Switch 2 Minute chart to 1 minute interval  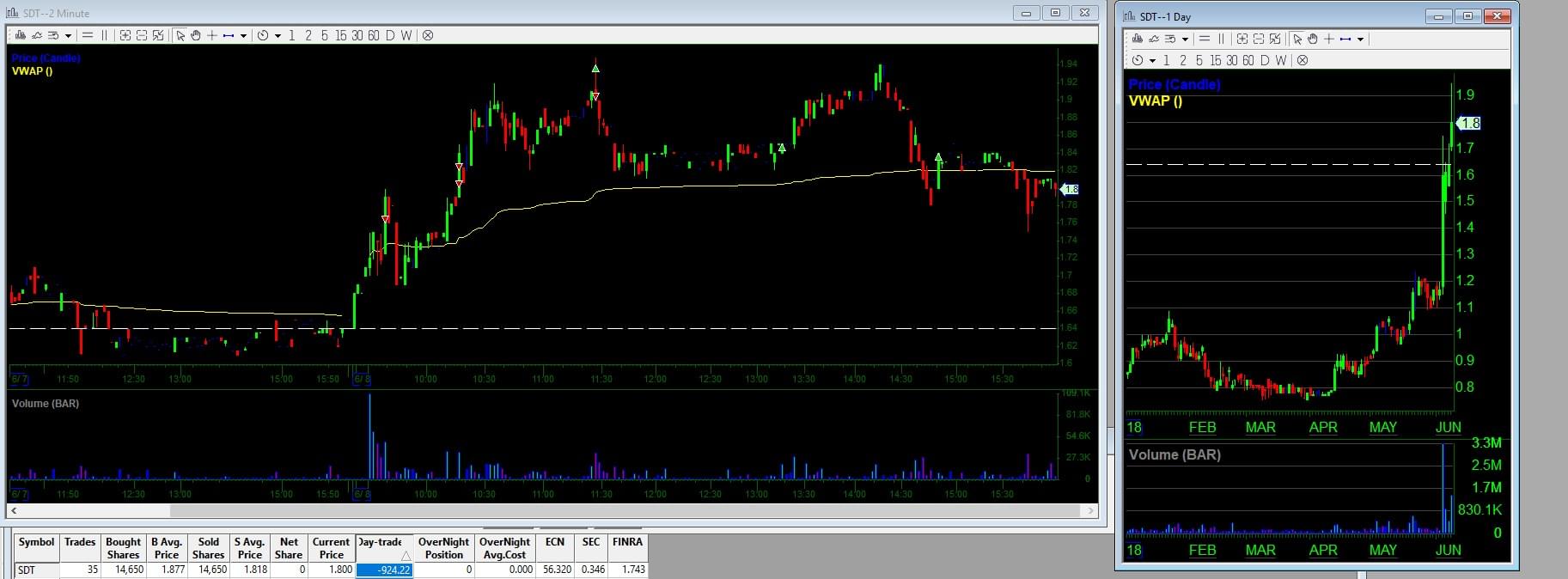[292, 35]
